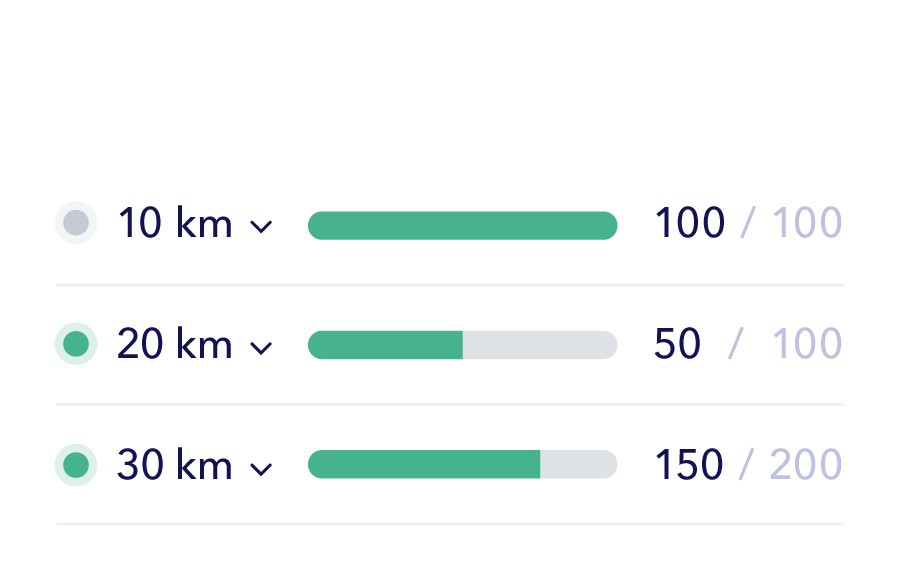Image resolution: width=900 pixels, height=570 pixels.
Task: Select the 100 / 100 value for 10 km
Action: click(x=748, y=222)
